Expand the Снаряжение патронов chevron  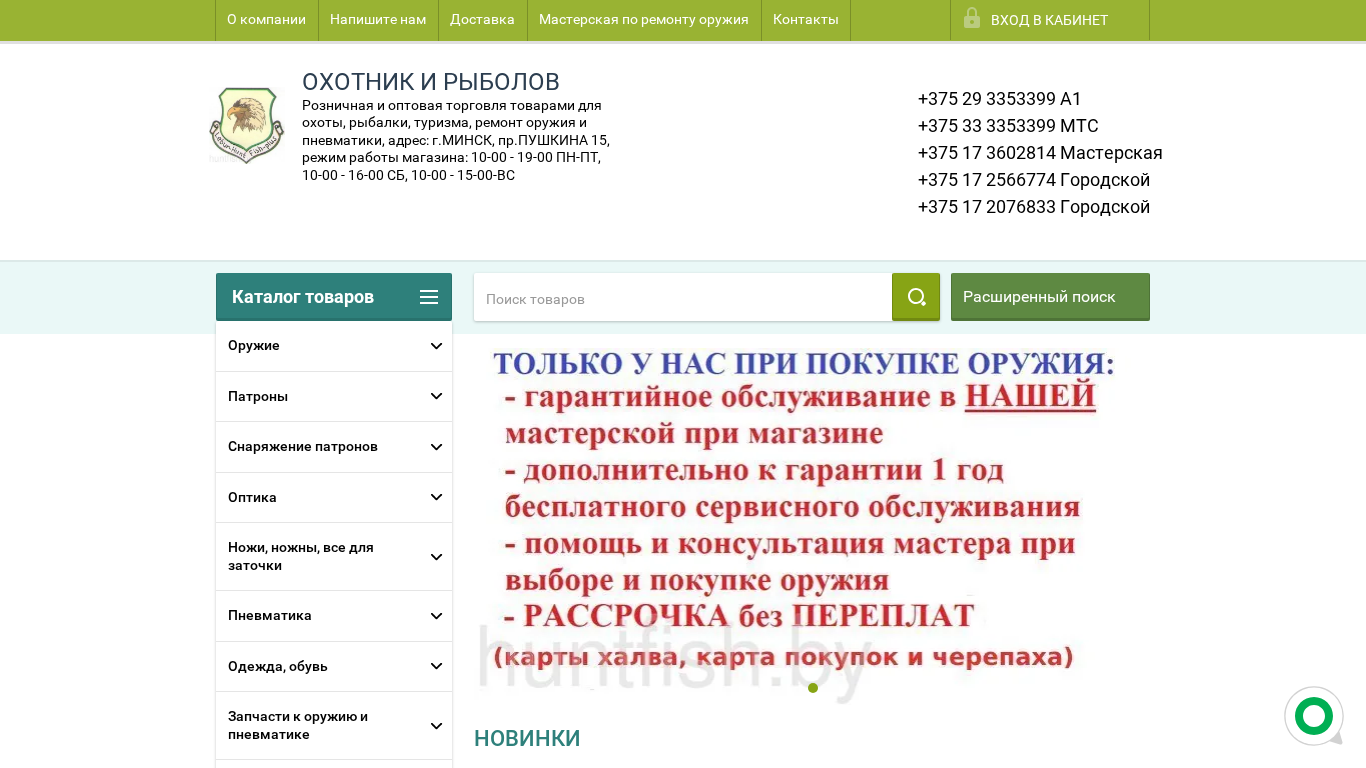click(x=436, y=447)
